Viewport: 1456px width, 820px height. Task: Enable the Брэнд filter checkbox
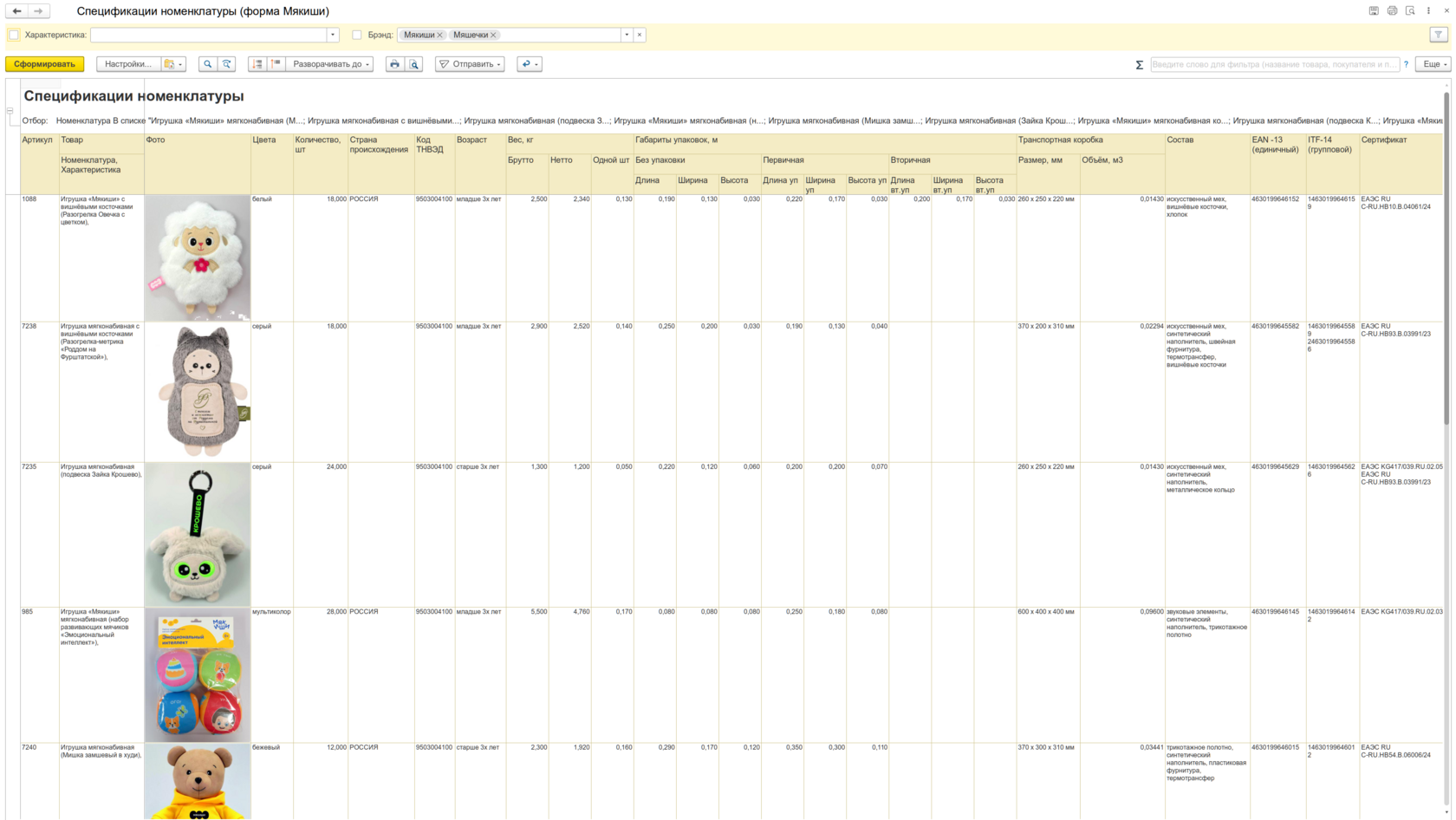[357, 35]
